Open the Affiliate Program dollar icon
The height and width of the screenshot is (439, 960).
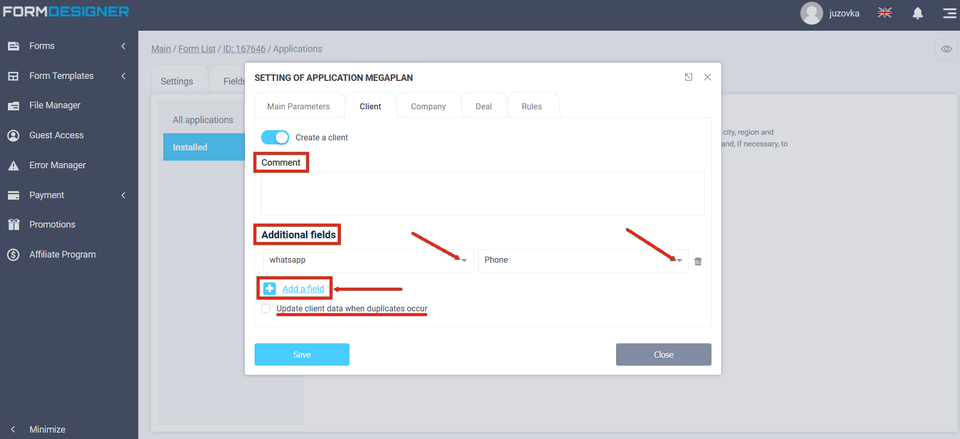pyautogui.click(x=13, y=255)
